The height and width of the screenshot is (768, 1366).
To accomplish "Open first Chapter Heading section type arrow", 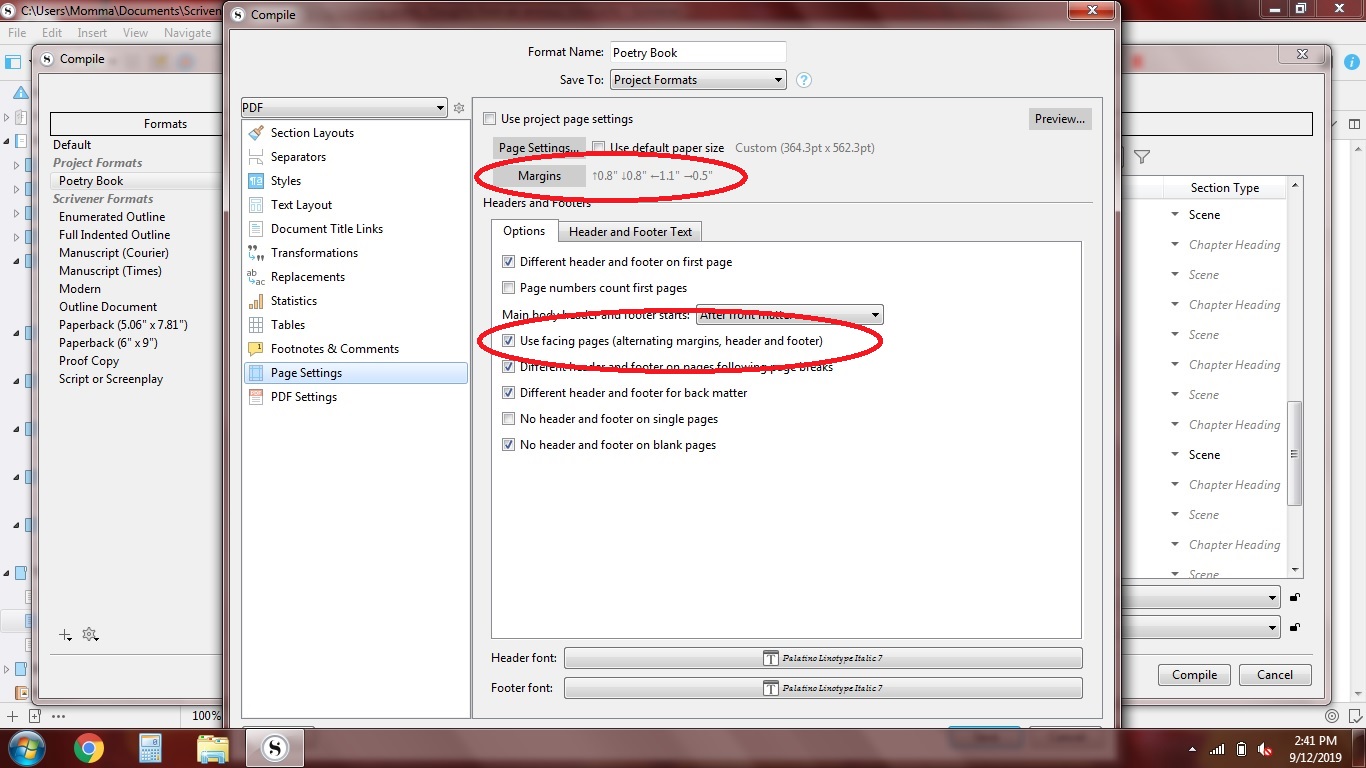I will [x=1175, y=245].
